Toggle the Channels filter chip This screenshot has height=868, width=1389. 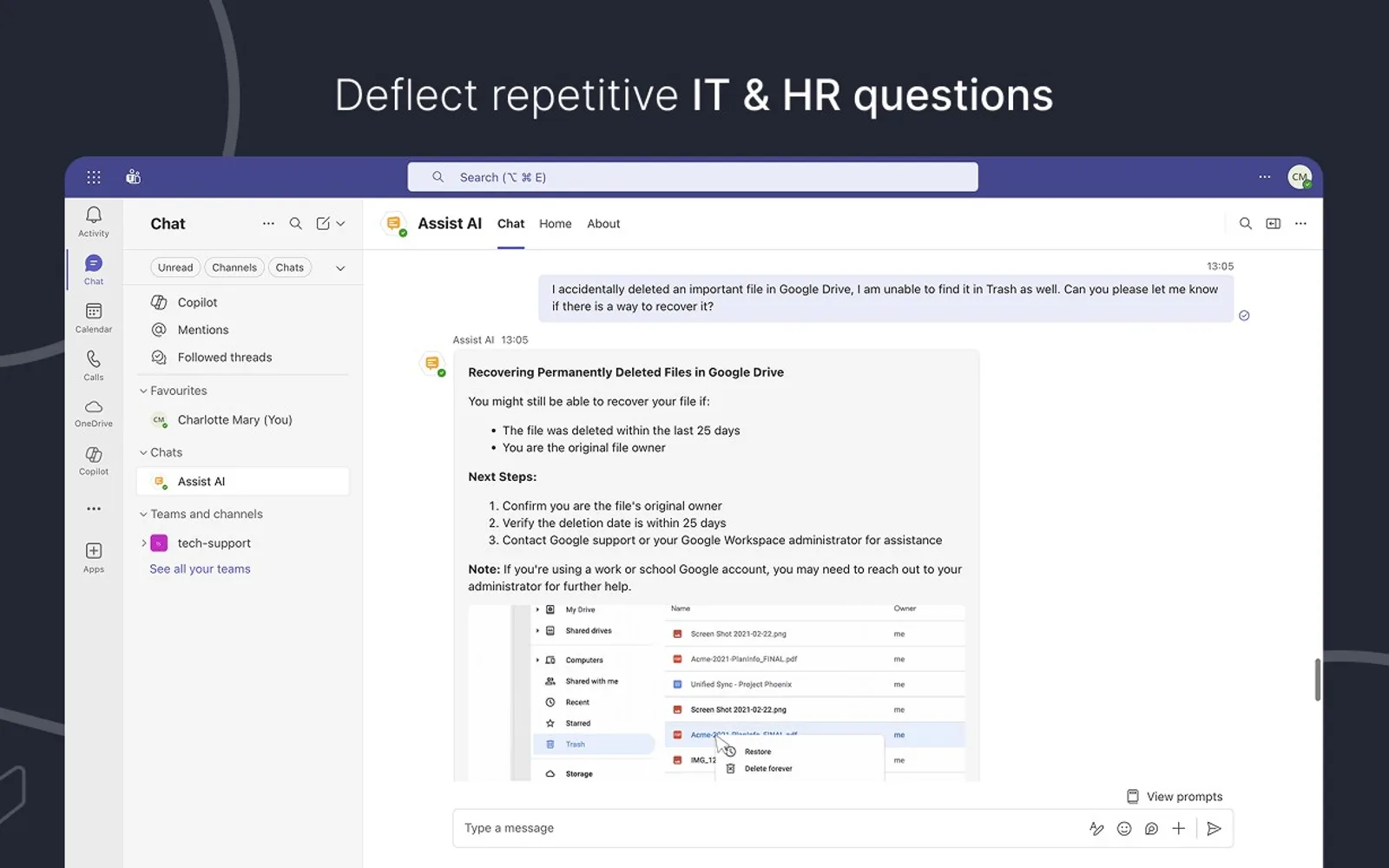click(x=234, y=267)
